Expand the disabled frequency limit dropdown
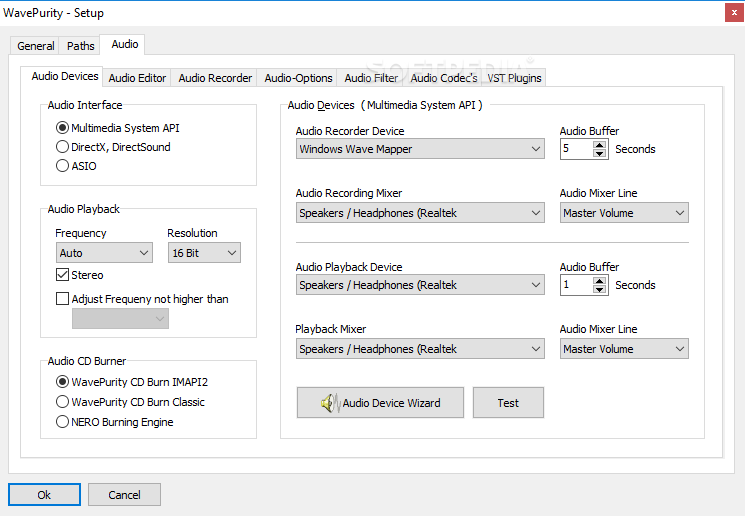 (x=120, y=319)
